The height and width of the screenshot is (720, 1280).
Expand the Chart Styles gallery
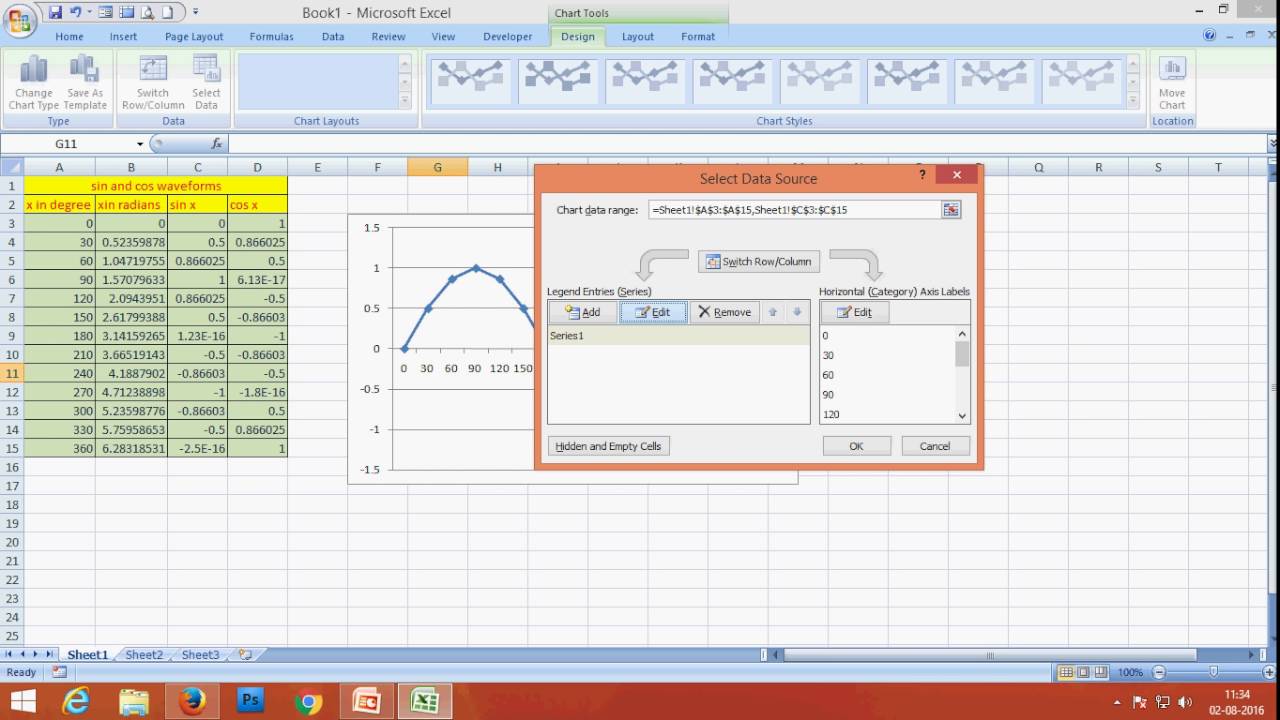(x=1133, y=101)
